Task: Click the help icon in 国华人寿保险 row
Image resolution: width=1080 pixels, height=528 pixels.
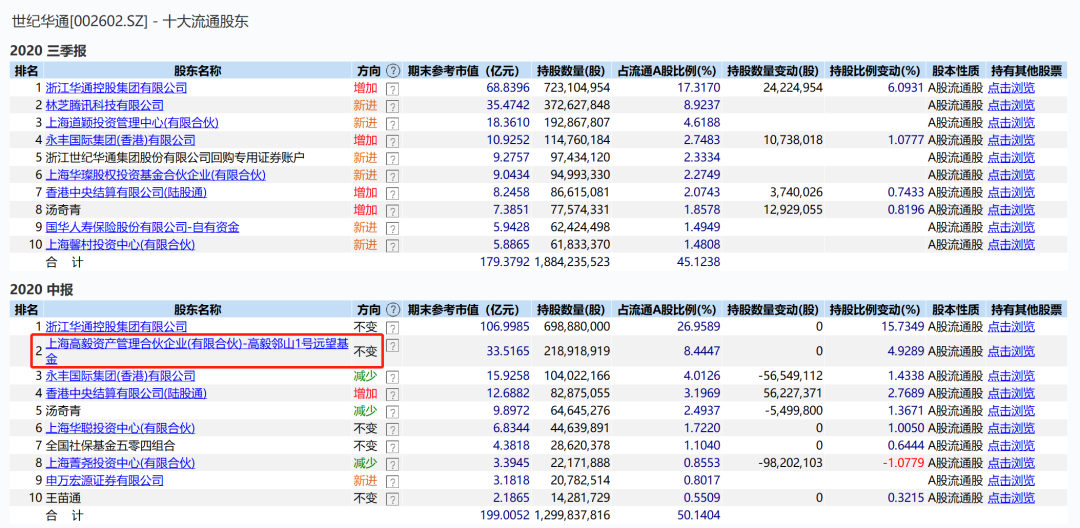Action: (392, 227)
